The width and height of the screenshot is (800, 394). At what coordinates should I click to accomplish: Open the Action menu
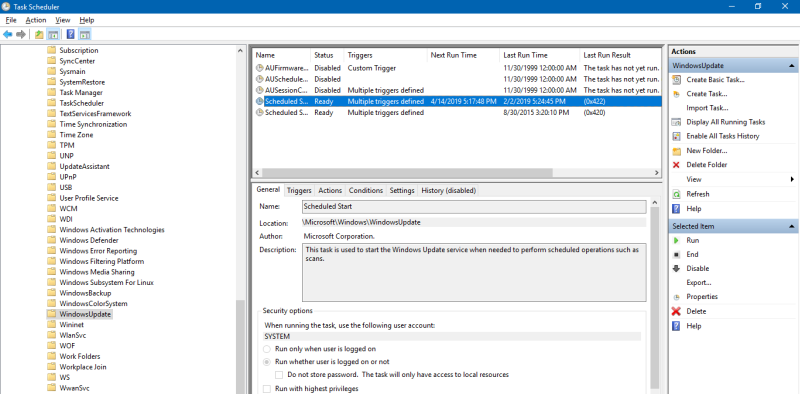(36, 20)
